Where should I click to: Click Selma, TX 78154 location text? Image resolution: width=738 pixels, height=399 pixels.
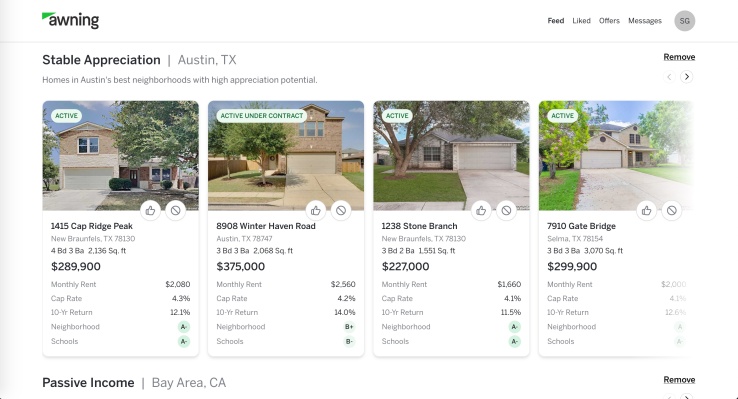pos(575,239)
